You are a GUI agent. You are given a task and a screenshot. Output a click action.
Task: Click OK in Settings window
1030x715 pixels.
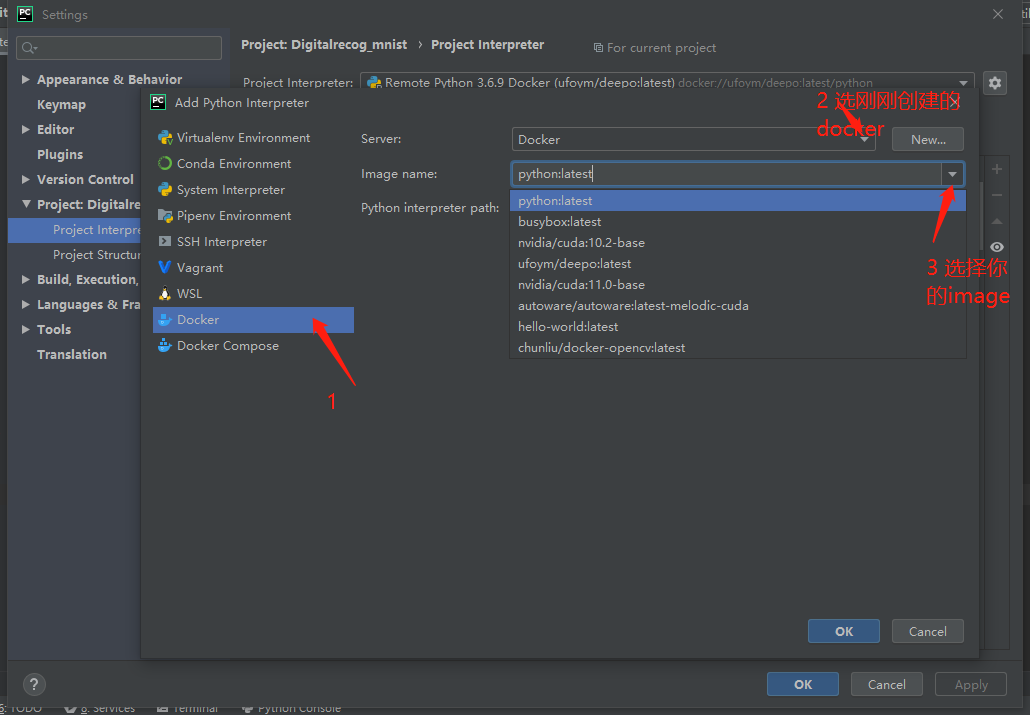tap(803, 685)
